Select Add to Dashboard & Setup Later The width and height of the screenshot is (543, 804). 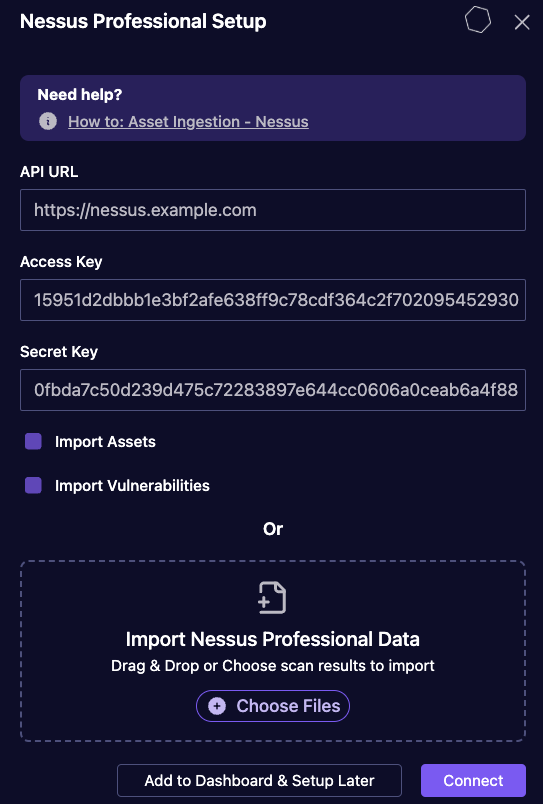coord(259,780)
